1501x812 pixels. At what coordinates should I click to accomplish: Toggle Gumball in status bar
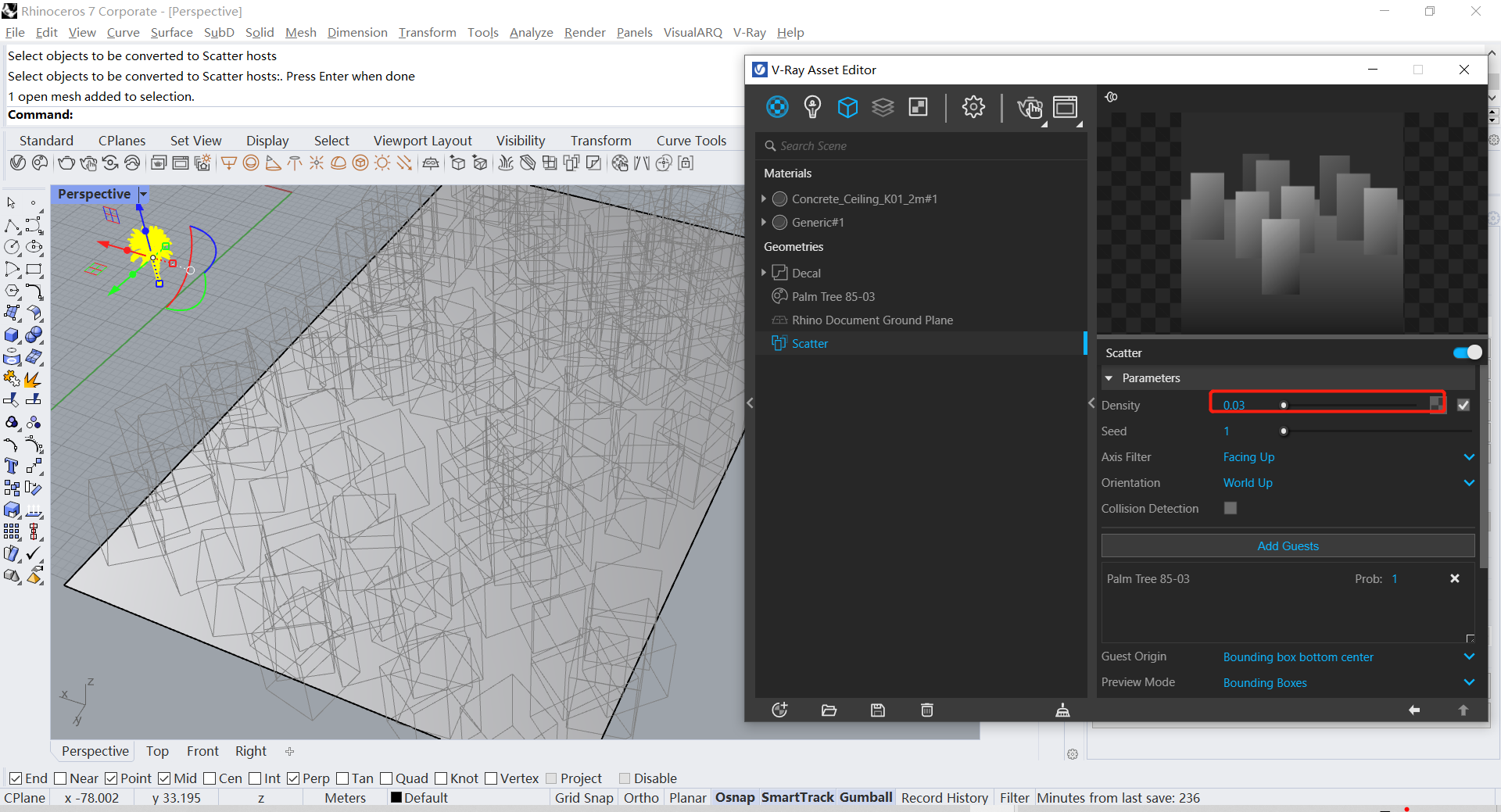click(866, 798)
